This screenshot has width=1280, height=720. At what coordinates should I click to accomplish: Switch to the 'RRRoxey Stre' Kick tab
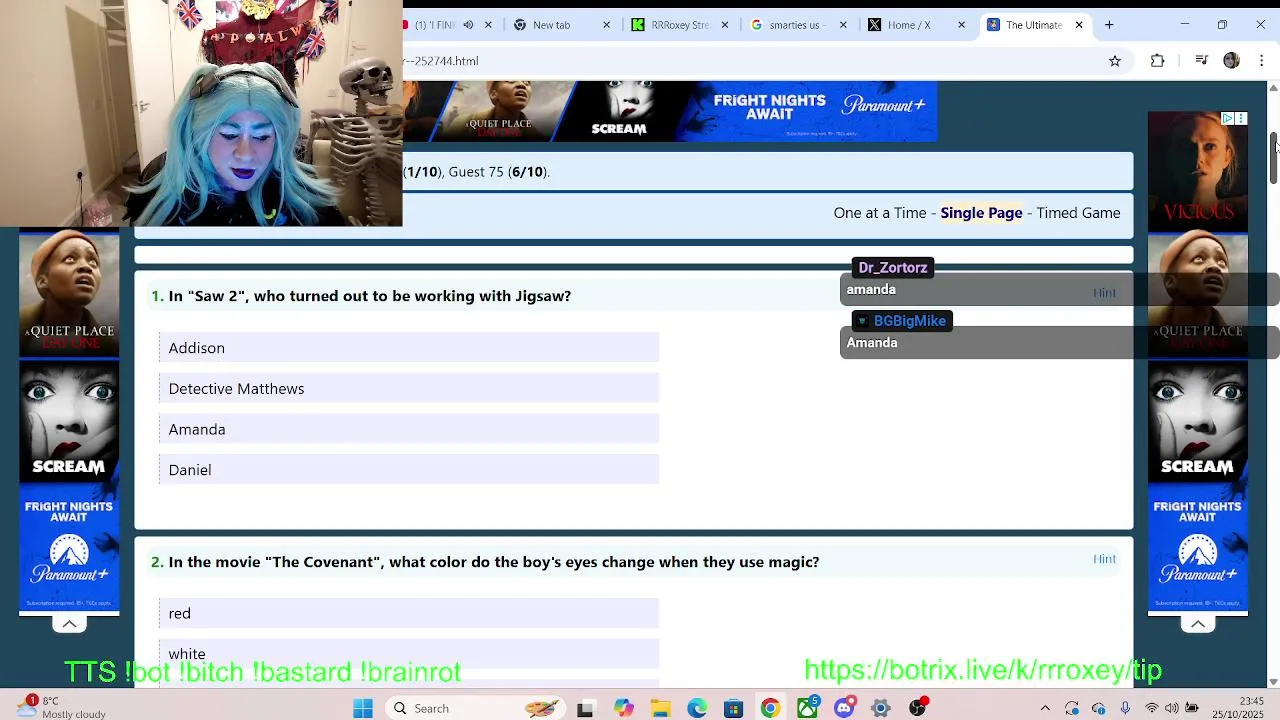point(679,25)
